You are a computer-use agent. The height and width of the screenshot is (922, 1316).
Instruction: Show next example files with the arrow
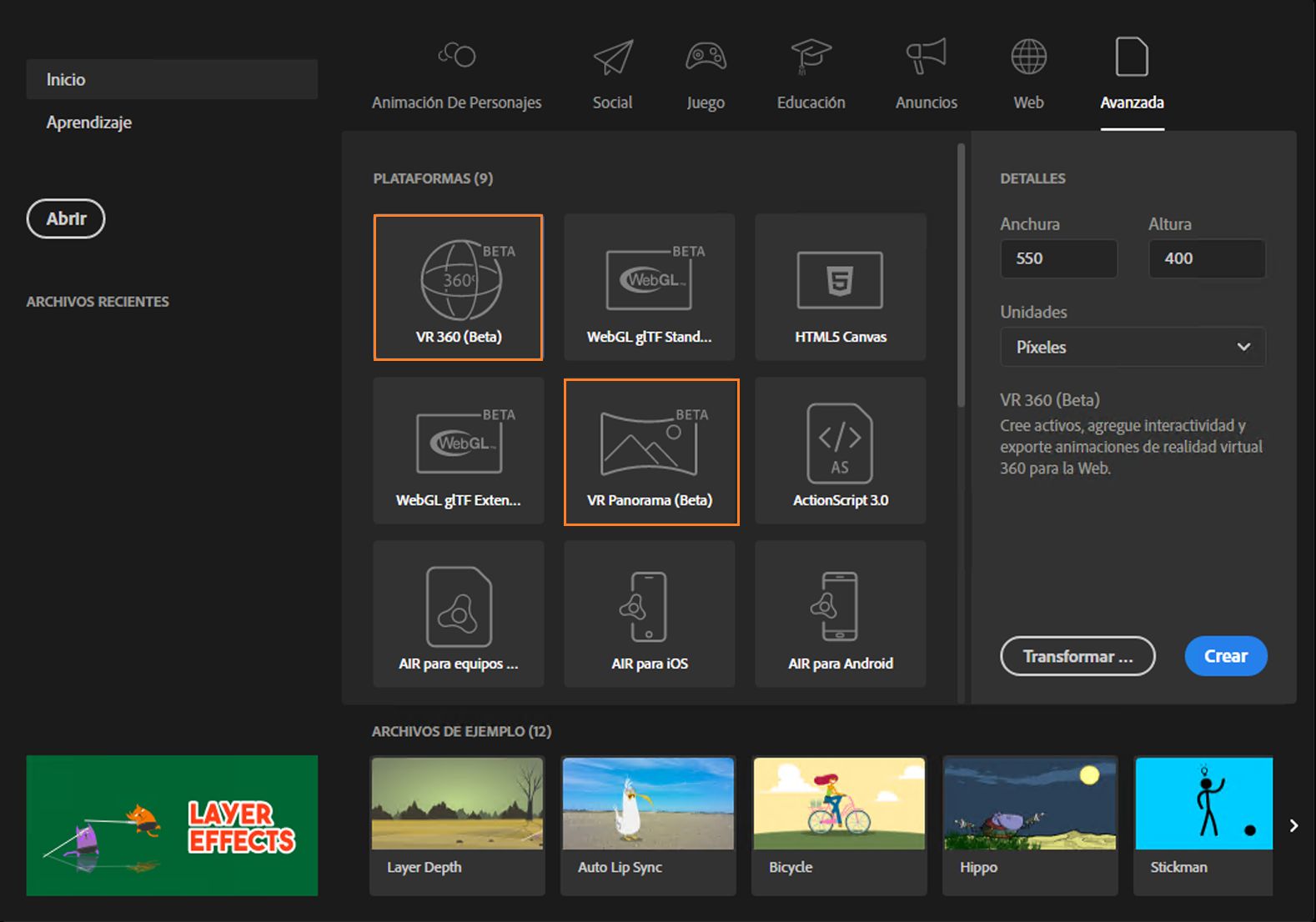click(x=1293, y=825)
